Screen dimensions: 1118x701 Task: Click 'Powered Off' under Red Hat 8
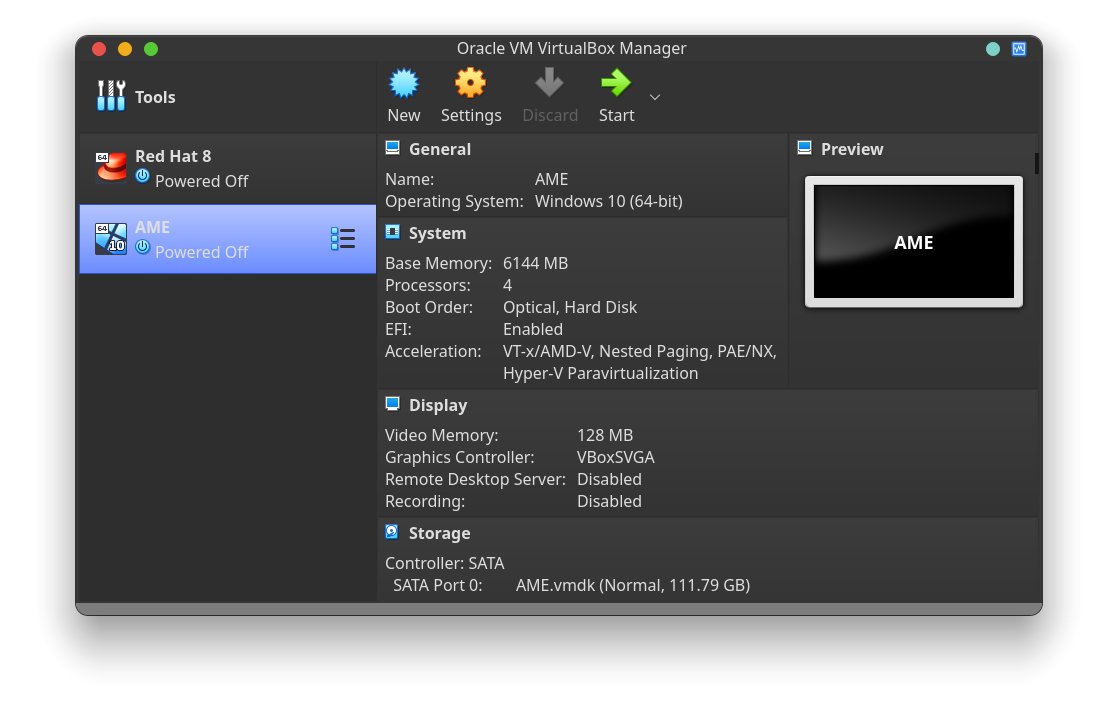[201, 181]
